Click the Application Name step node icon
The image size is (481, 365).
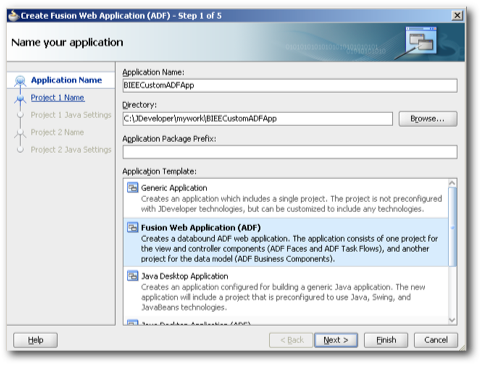[20, 80]
